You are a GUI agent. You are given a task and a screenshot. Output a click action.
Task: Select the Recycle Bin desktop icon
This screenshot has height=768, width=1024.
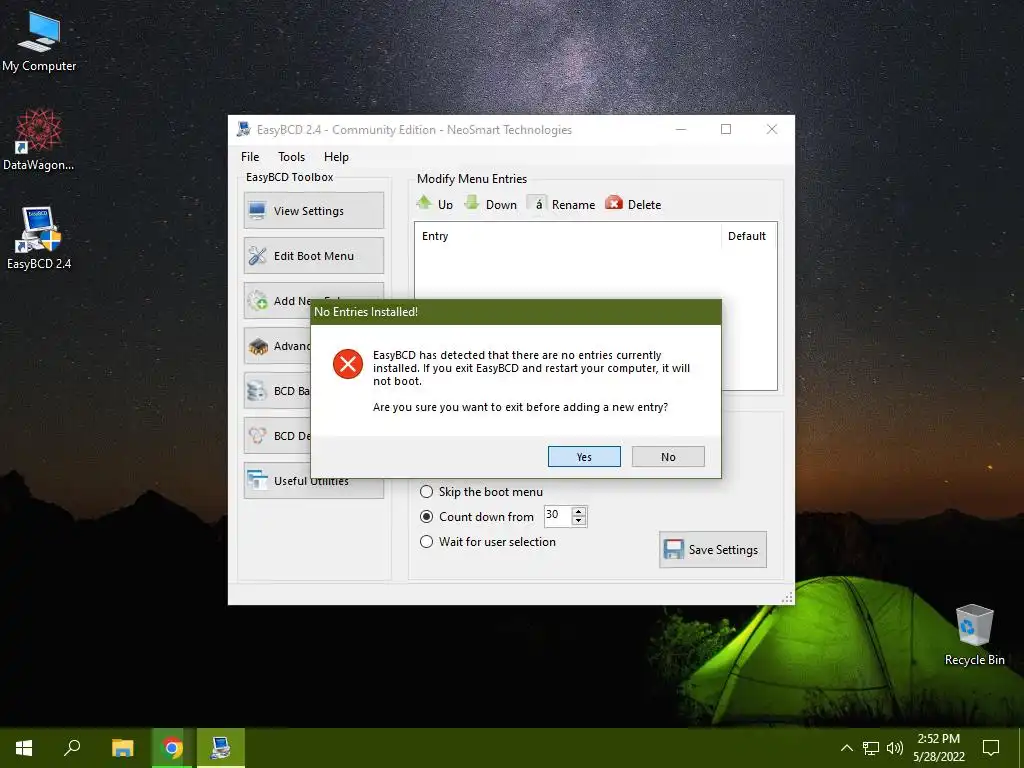pyautogui.click(x=974, y=635)
